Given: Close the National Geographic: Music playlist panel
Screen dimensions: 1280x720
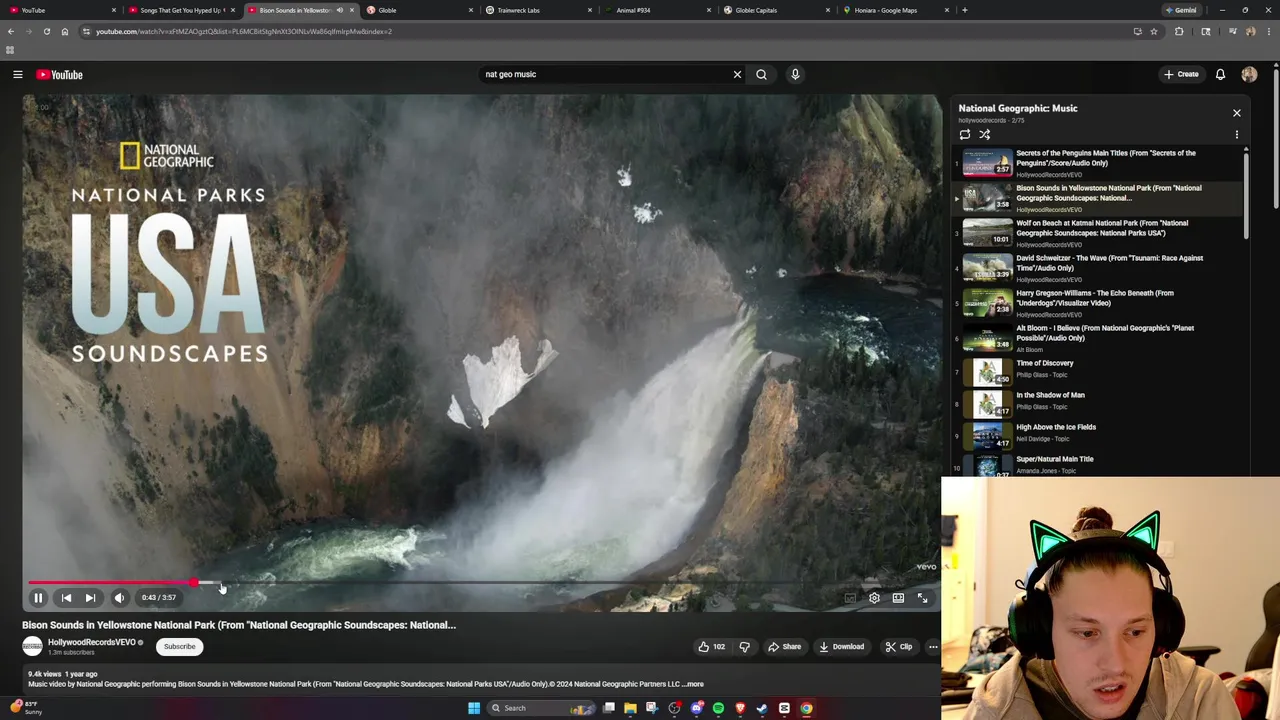Looking at the screenshot, I should [x=1237, y=113].
